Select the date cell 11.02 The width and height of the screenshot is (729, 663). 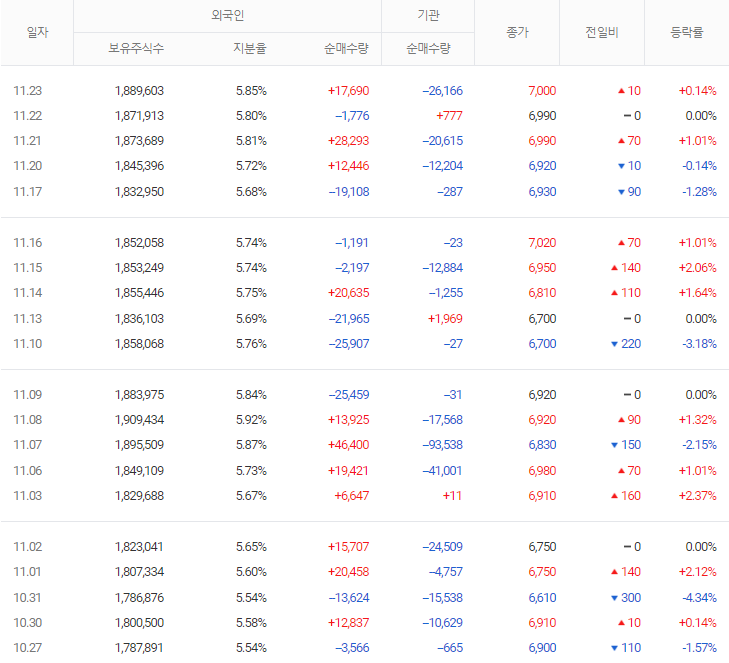click(28, 547)
